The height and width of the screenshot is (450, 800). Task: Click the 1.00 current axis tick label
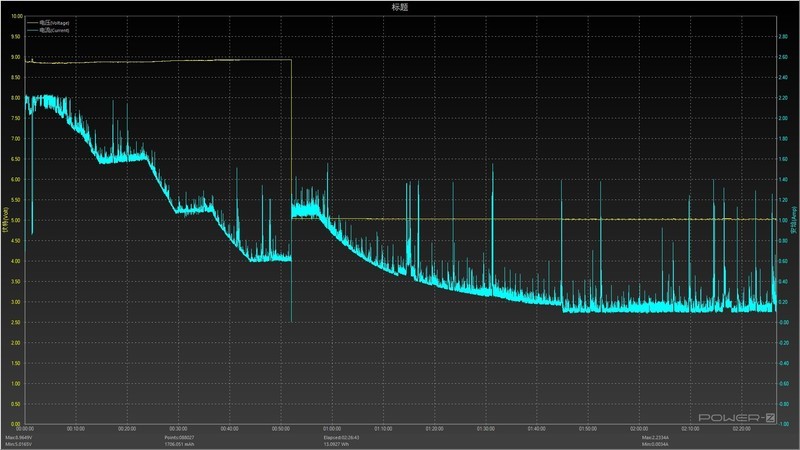(x=783, y=221)
